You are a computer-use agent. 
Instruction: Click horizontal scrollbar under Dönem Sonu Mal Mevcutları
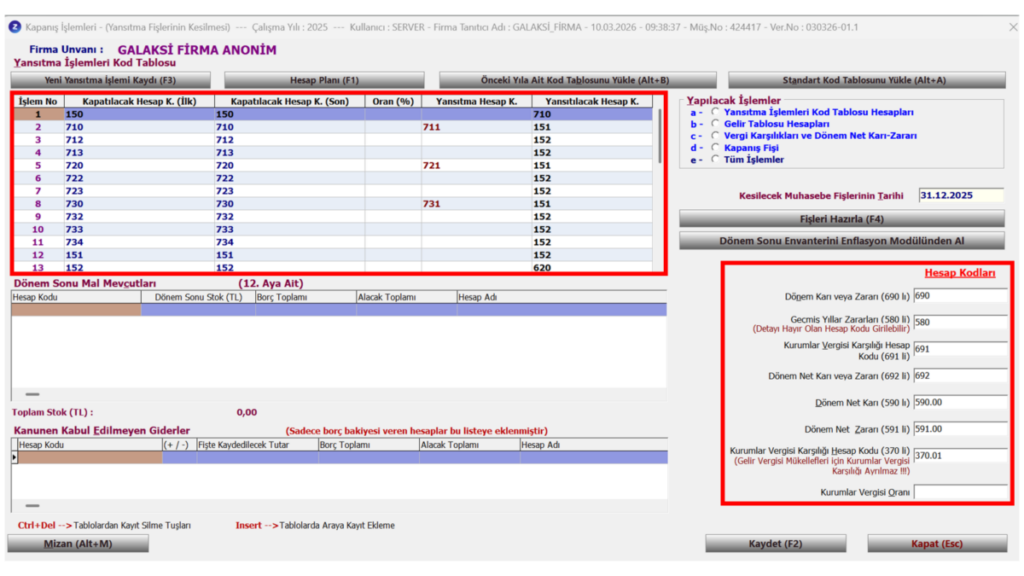33,394
